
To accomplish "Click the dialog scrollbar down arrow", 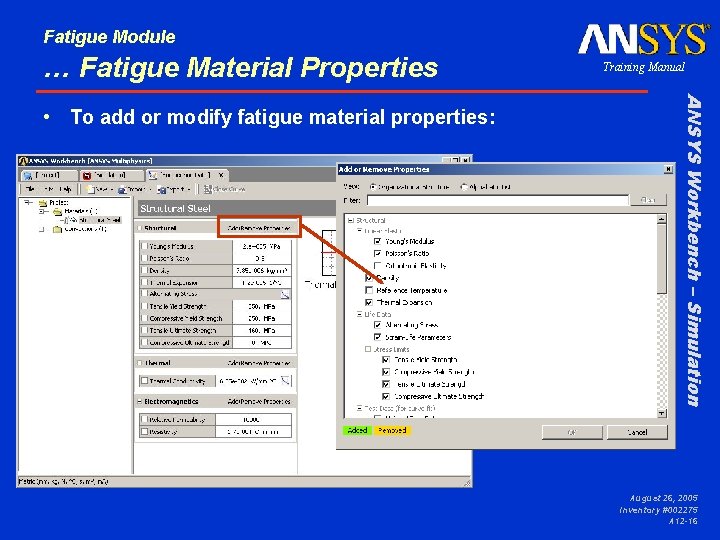I will (x=662, y=414).
